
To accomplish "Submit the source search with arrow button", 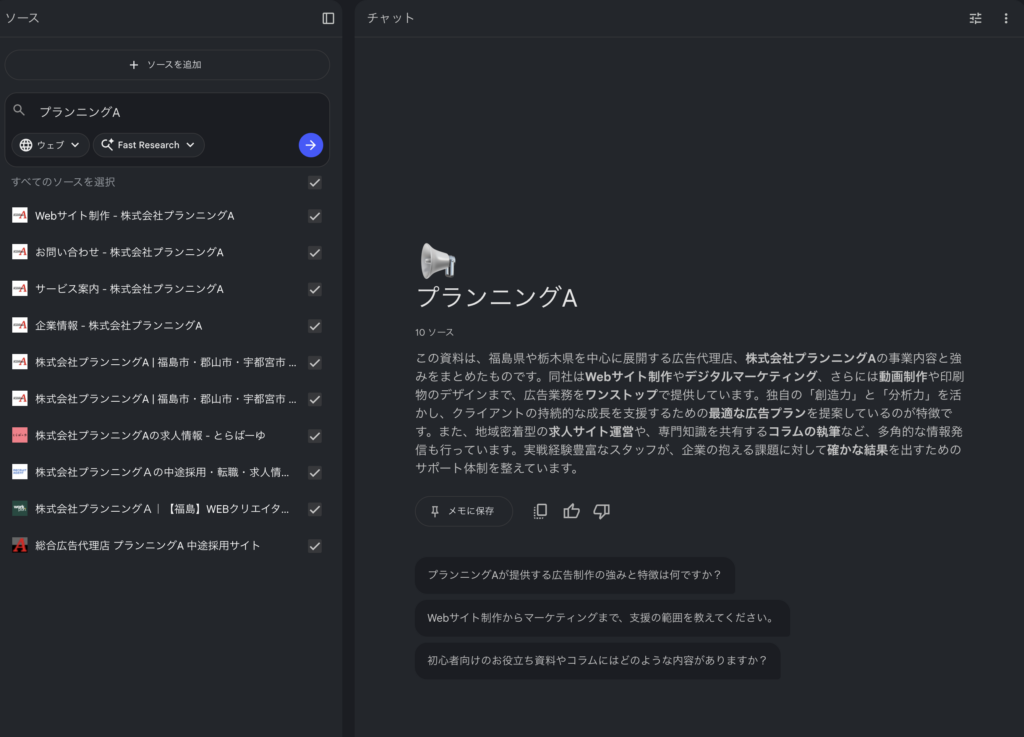I will point(311,145).
